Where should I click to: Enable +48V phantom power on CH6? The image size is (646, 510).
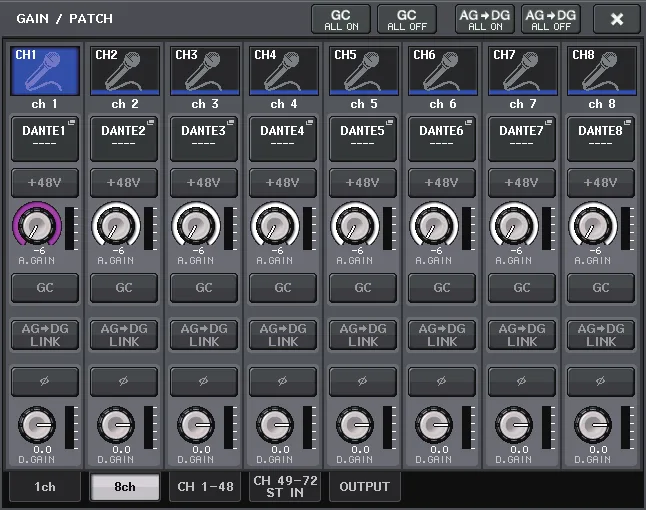pos(442,182)
